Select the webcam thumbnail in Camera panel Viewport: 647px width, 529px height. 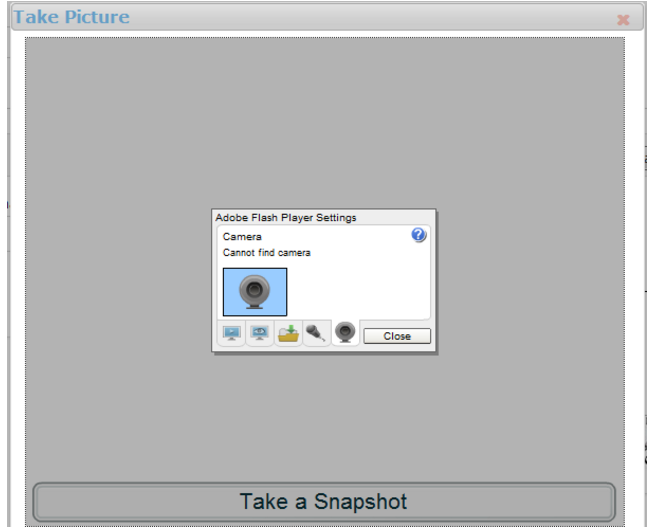(x=255, y=292)
